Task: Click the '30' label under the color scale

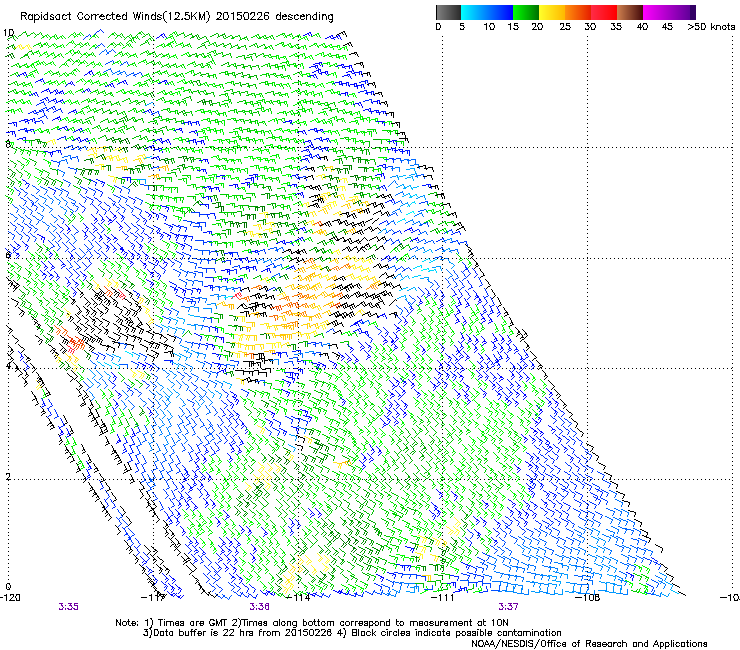Action: 590,27
